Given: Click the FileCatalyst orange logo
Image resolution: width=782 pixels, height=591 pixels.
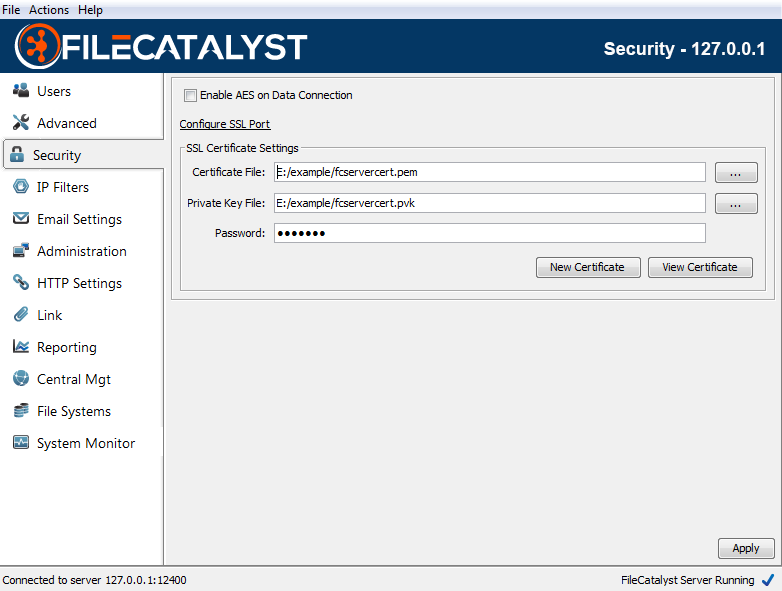Looking at the screenshot, I should pyautogui.click(x=38, y=46).
